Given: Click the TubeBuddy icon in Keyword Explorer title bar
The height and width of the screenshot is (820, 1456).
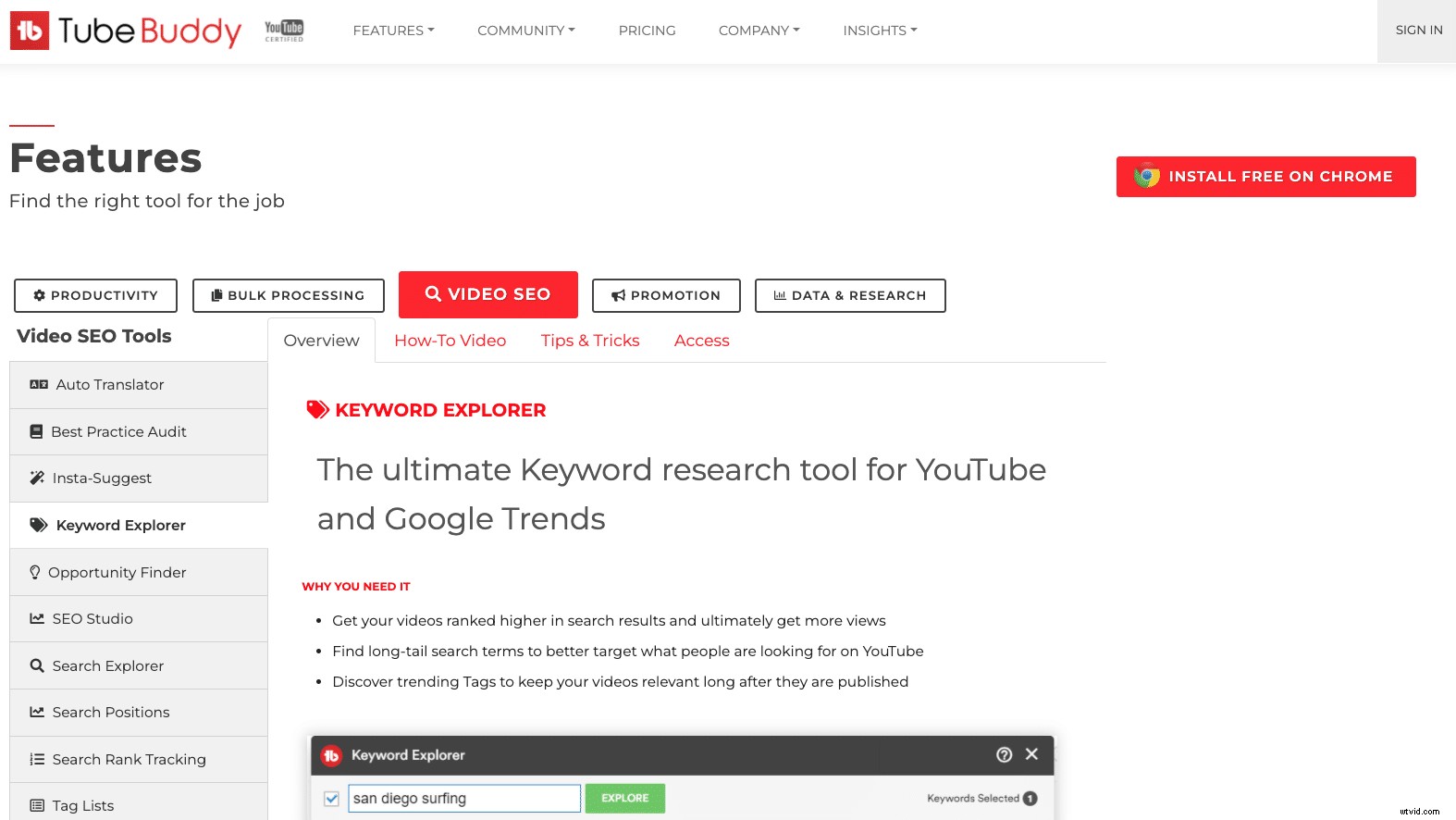Looking at the screenshot, I should [x=331, y=755].
